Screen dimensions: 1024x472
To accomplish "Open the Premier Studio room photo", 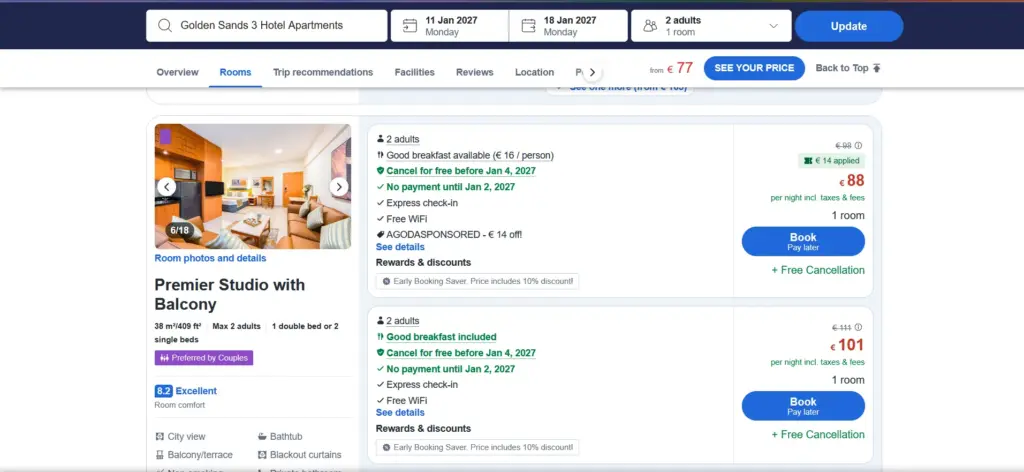I will [x=253, y=186].
